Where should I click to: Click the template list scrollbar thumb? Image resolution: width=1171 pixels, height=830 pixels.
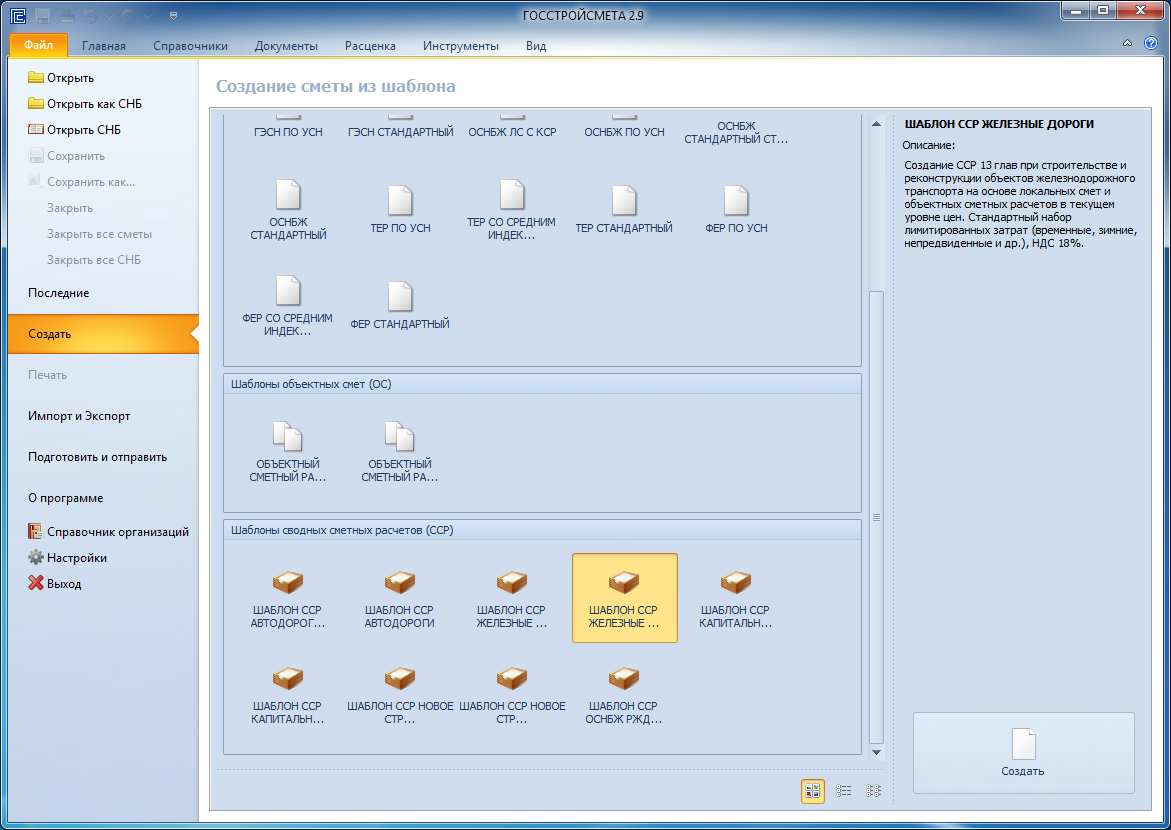click(876, 517)
